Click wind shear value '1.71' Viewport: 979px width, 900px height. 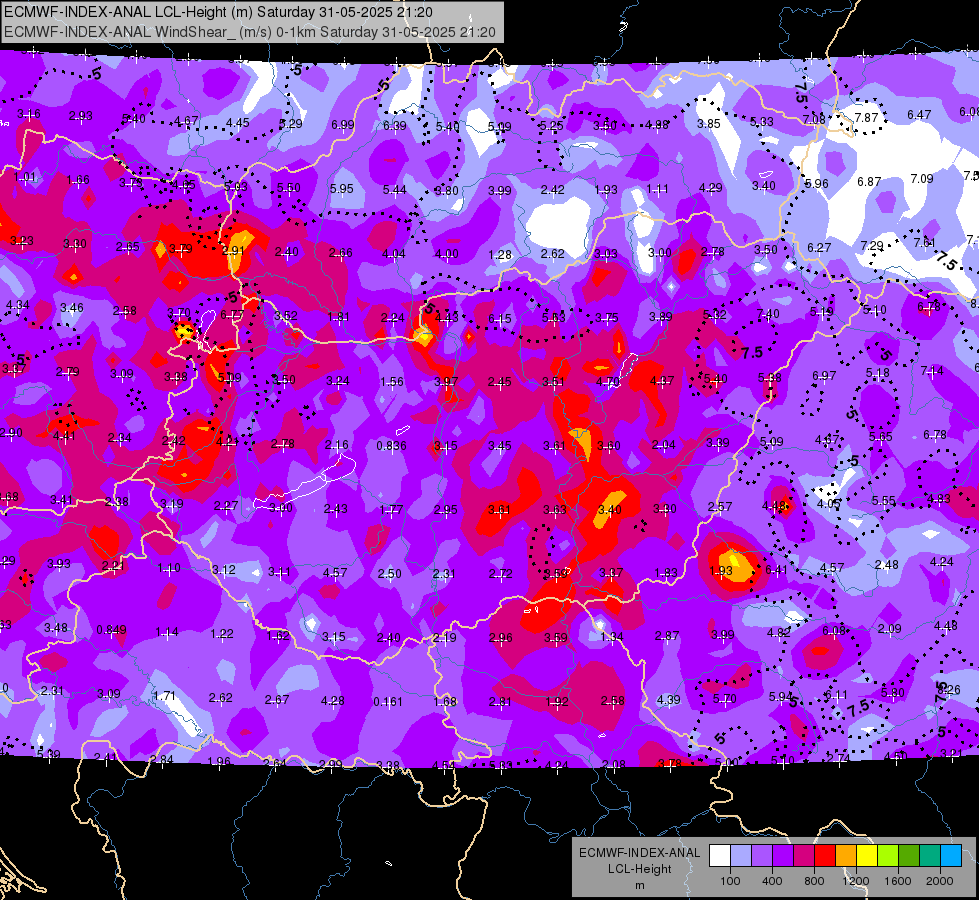click(164, 695)
